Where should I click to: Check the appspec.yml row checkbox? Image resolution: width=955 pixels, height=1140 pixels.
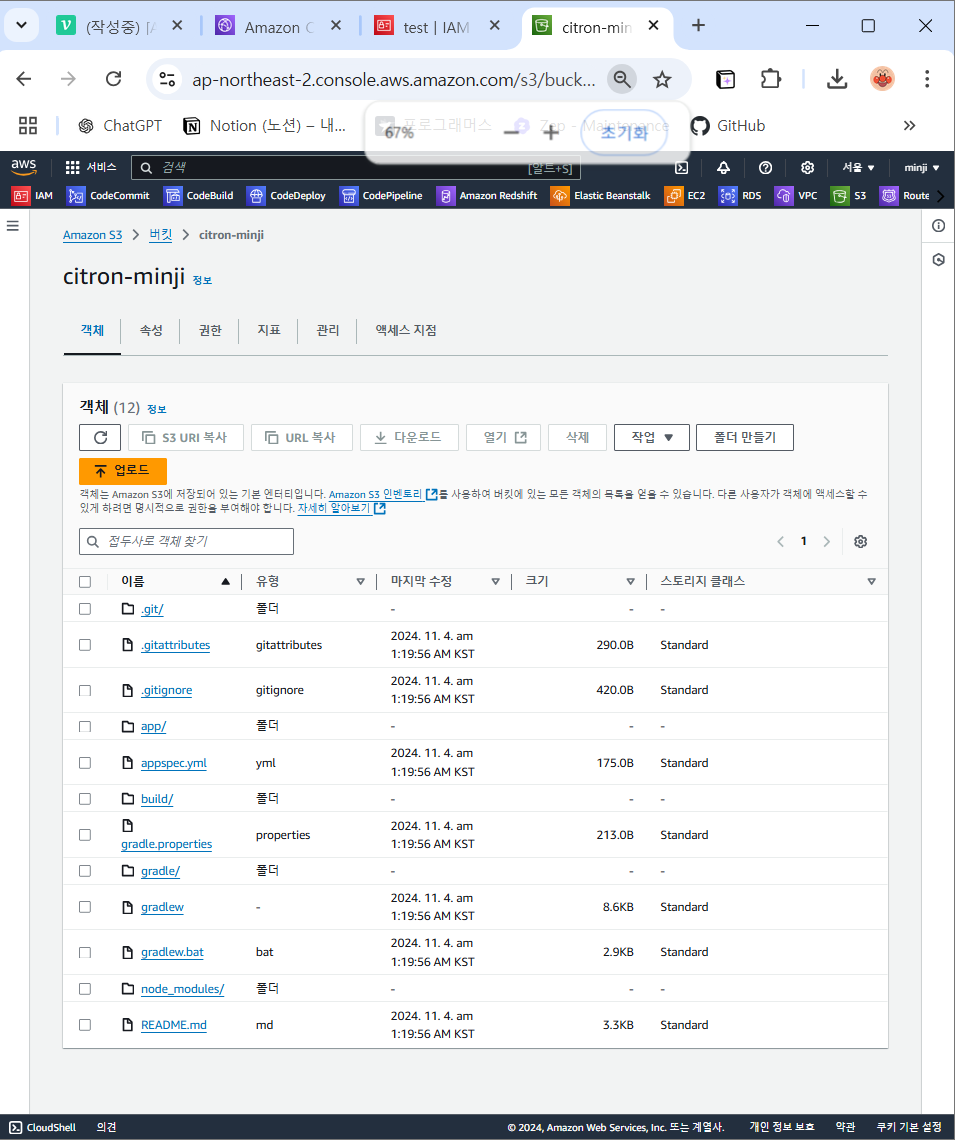pyautogui.click(x=85, y=763)
